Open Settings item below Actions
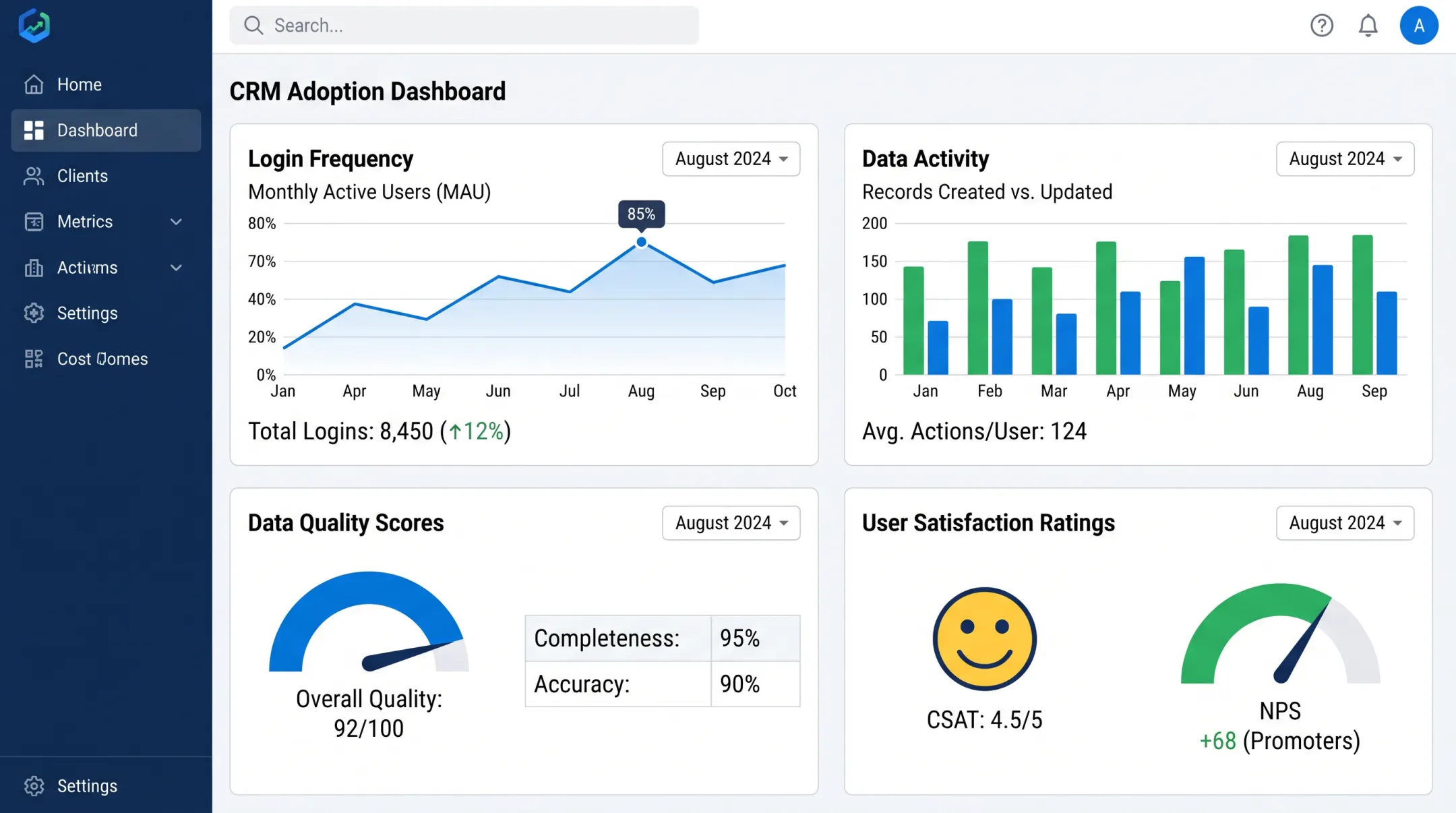 (106, 313)
